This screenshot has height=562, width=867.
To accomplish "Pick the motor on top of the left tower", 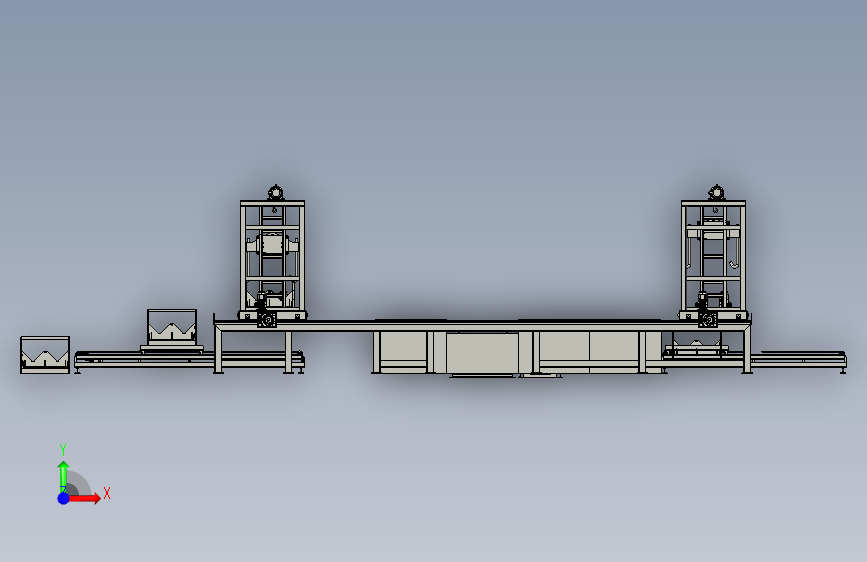I will coord(275,192).
